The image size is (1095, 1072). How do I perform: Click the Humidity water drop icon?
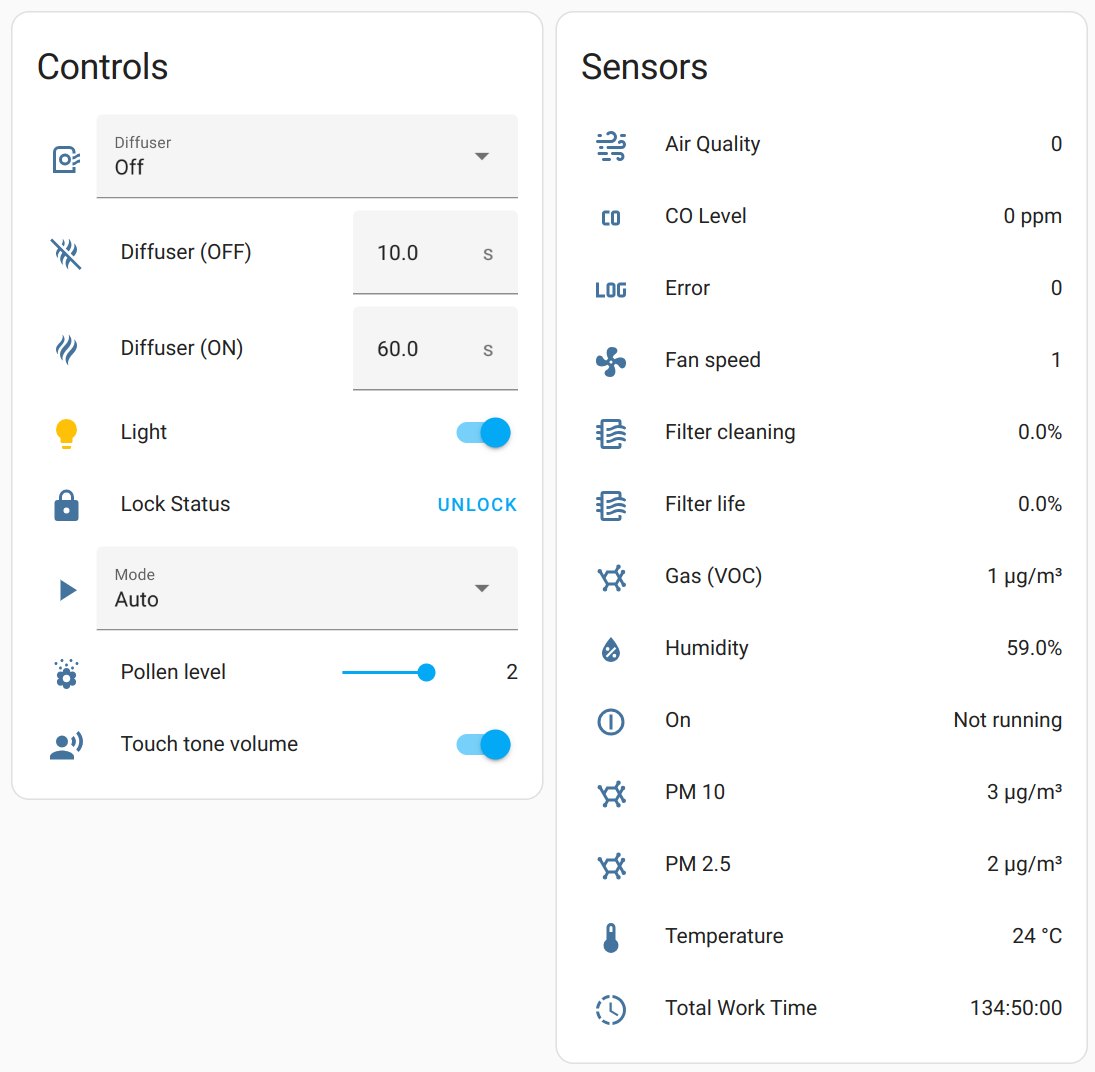pyautogui.click(x=611, y=649)
